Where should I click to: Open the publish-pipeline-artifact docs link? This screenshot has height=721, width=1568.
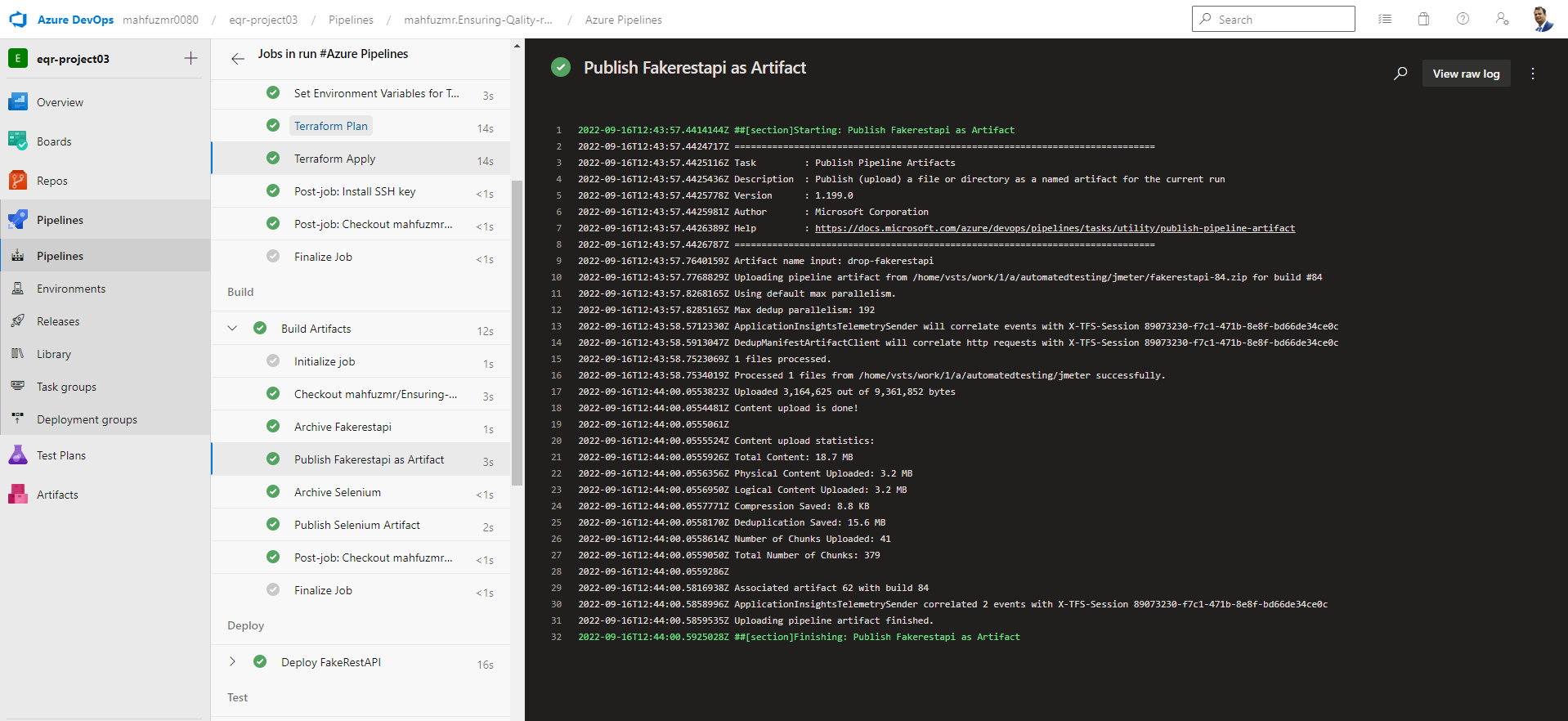(x=1055, y=228)
